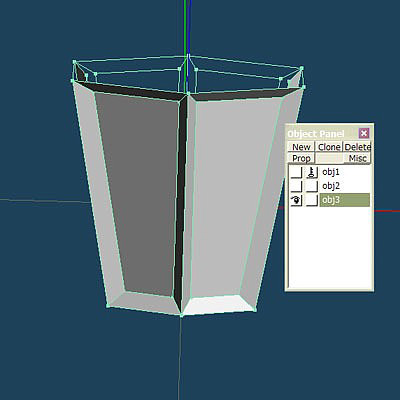The width and height of the screenshot is (400, 400).
Task: Lock obj2 using its empty lock box
Action: coord(312,186)
